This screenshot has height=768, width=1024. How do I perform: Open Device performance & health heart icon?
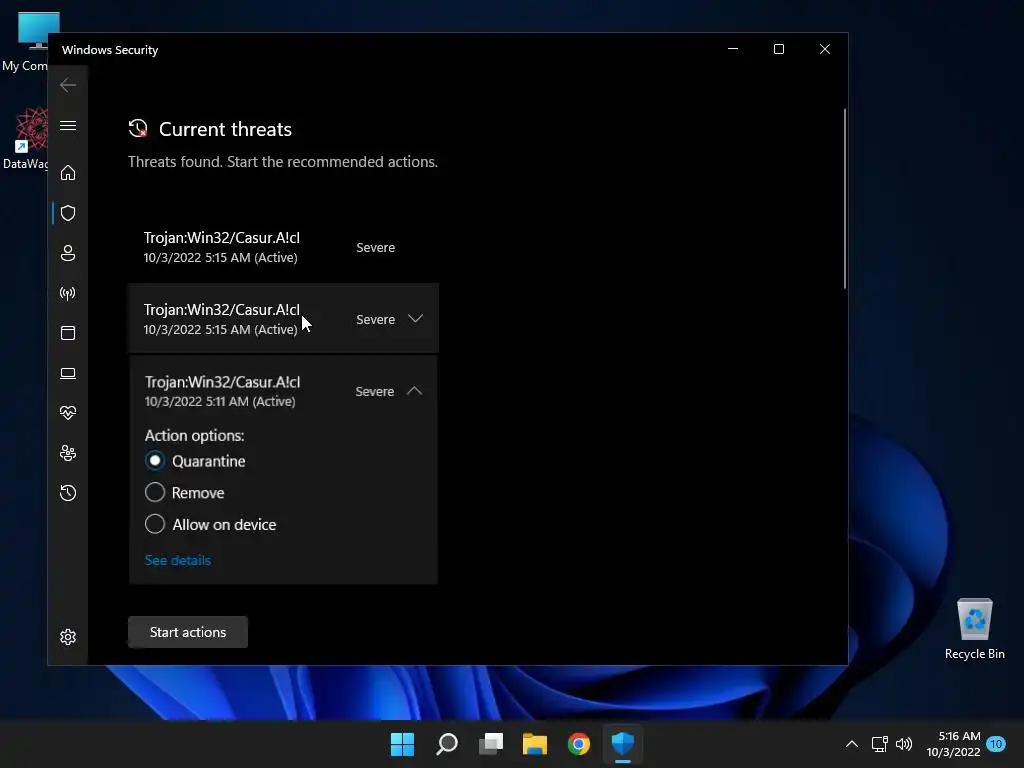tap(68, 413)
